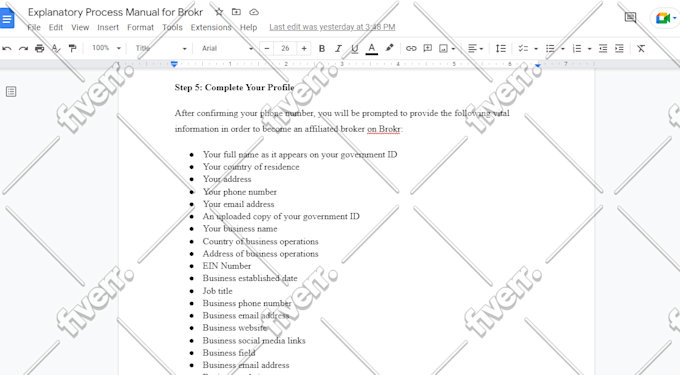Click the Redo arrow icon
The width and height of the screenshot is (680, 375).
pos(23,49)
